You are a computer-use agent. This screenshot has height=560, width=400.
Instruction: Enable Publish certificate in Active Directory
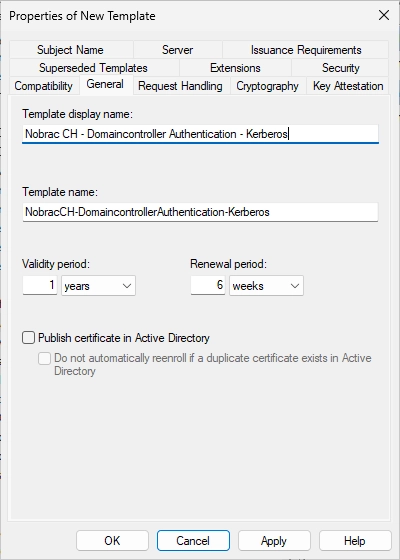(29, 338)
